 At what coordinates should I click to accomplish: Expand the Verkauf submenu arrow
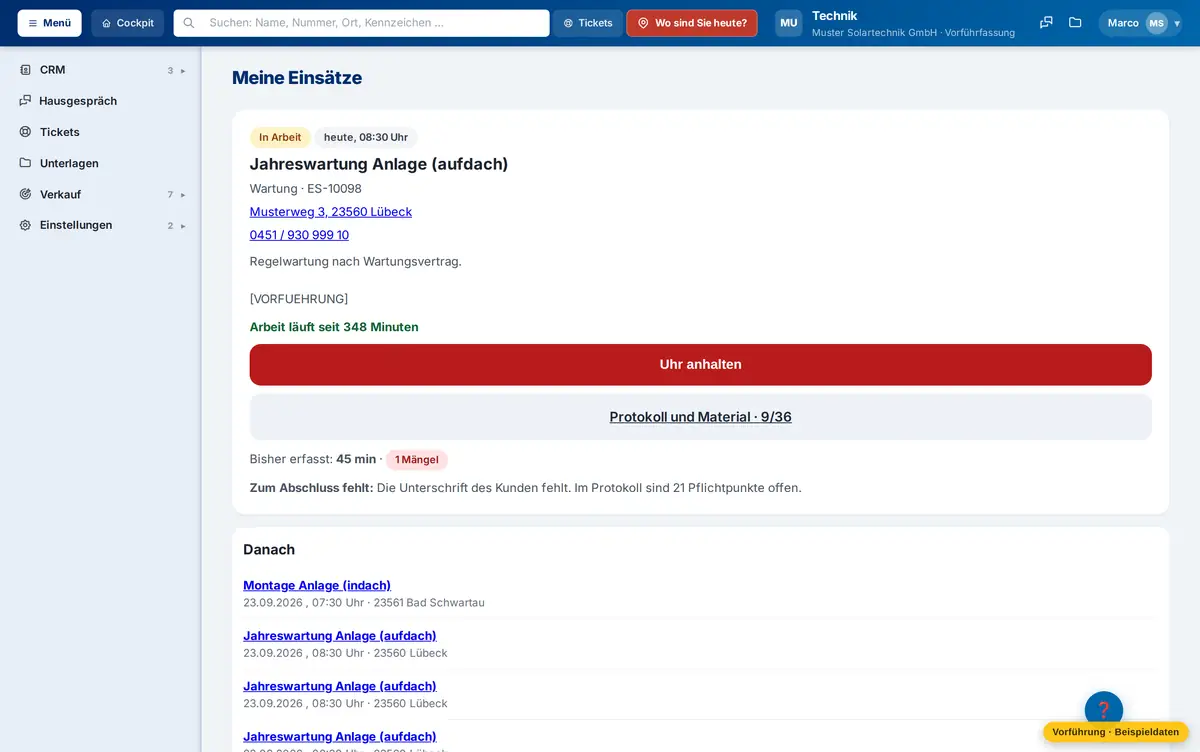click(x=183, y=194)
